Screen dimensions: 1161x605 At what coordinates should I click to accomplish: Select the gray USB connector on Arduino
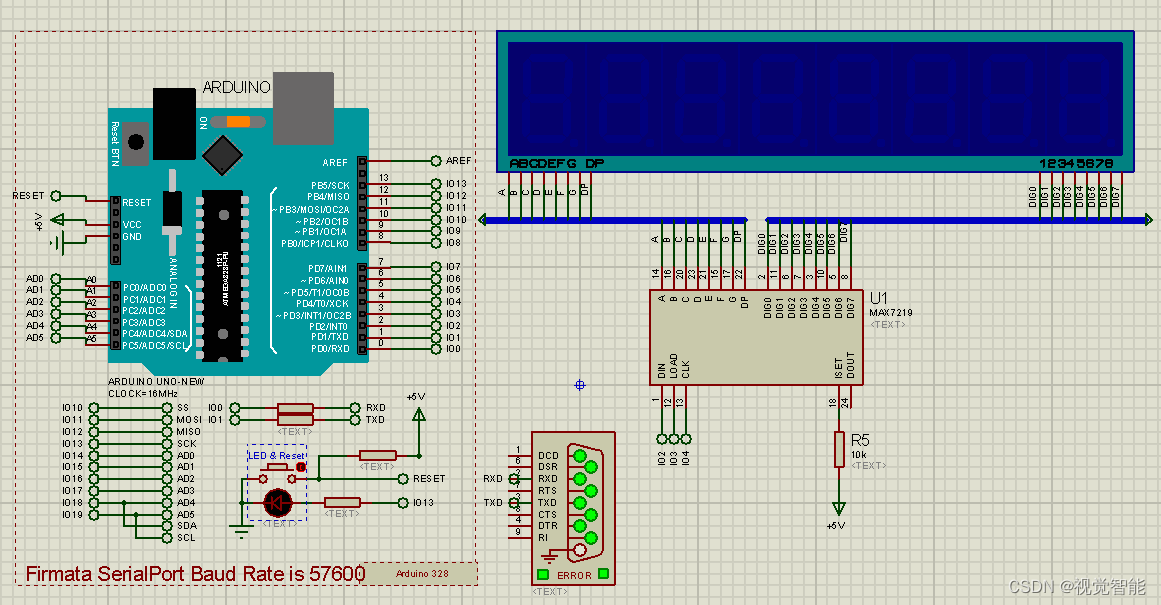click(303, 108)
